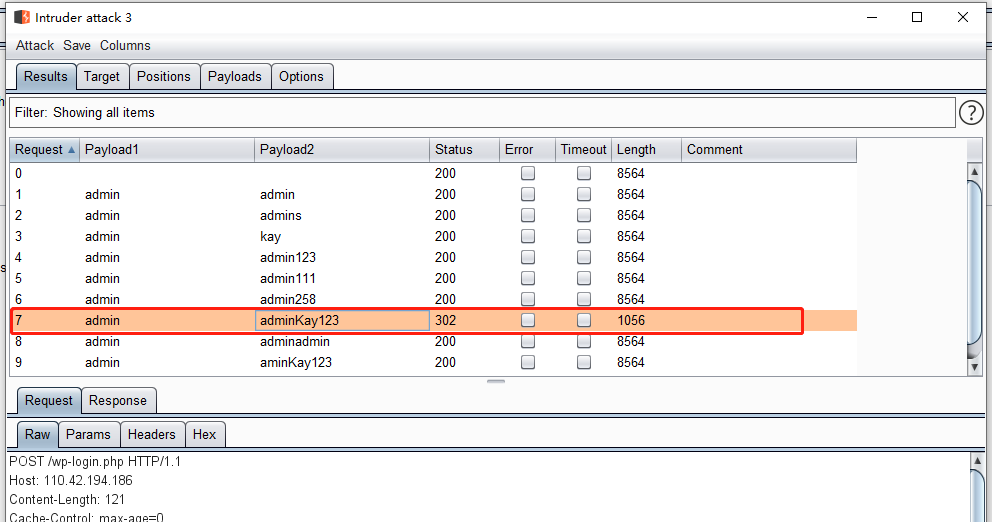Toggle Timeout checkbox in adminKay123 row

584,320
